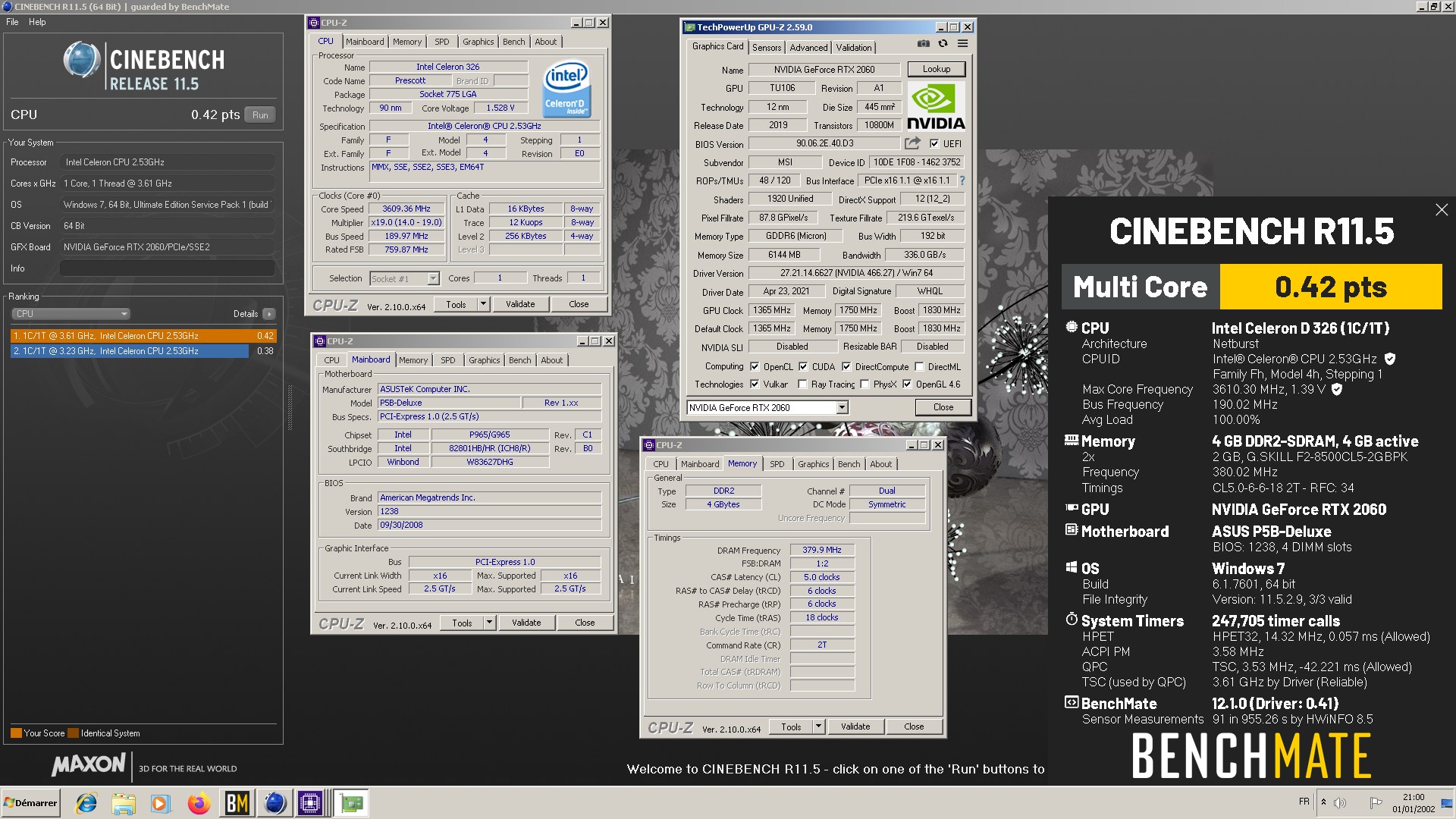Click the Info input field in Cinebench
This screenshot has width=1456, height=819.
[x=167, y=268]
